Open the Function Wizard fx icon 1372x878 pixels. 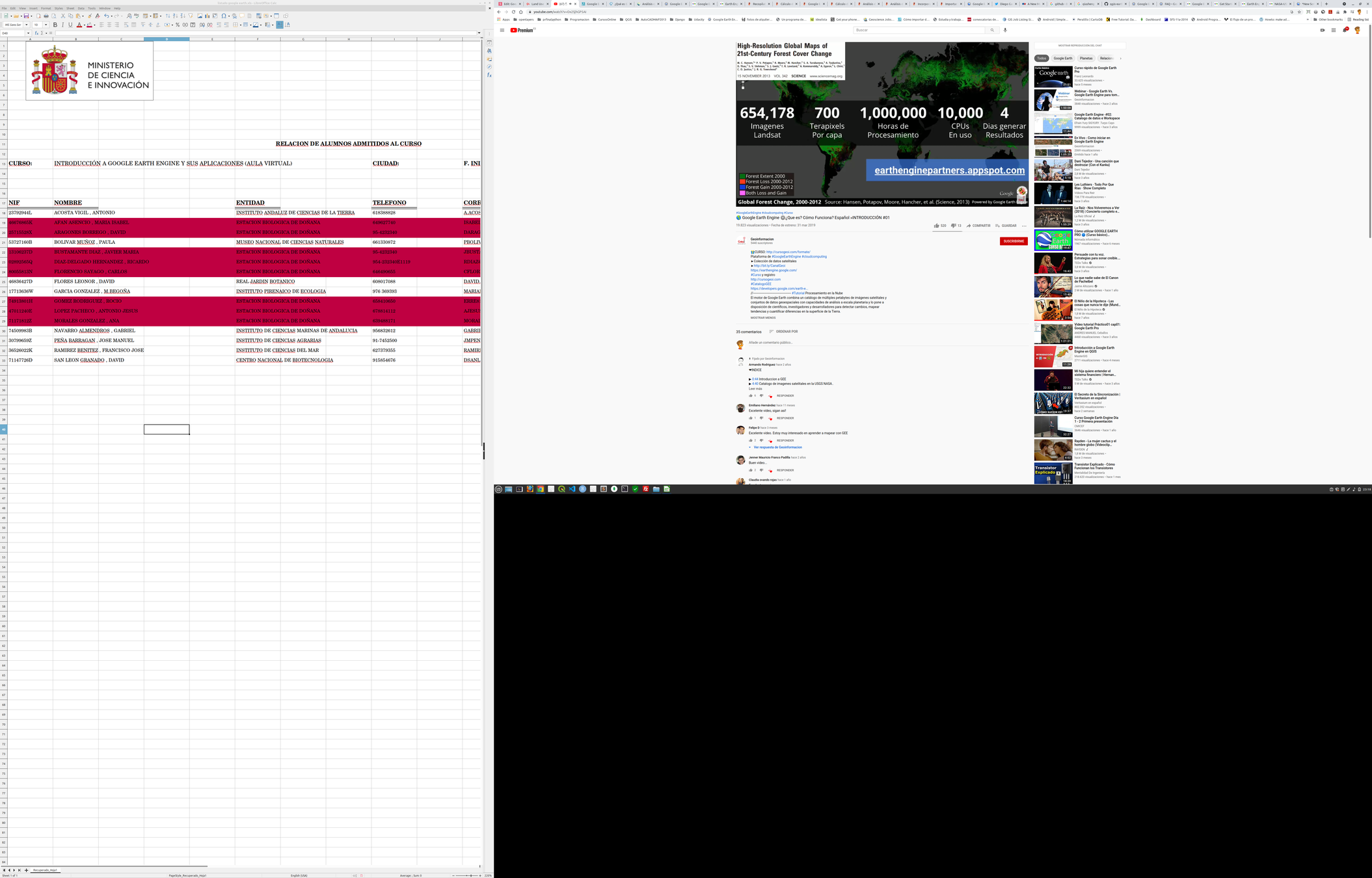(36, 33)
